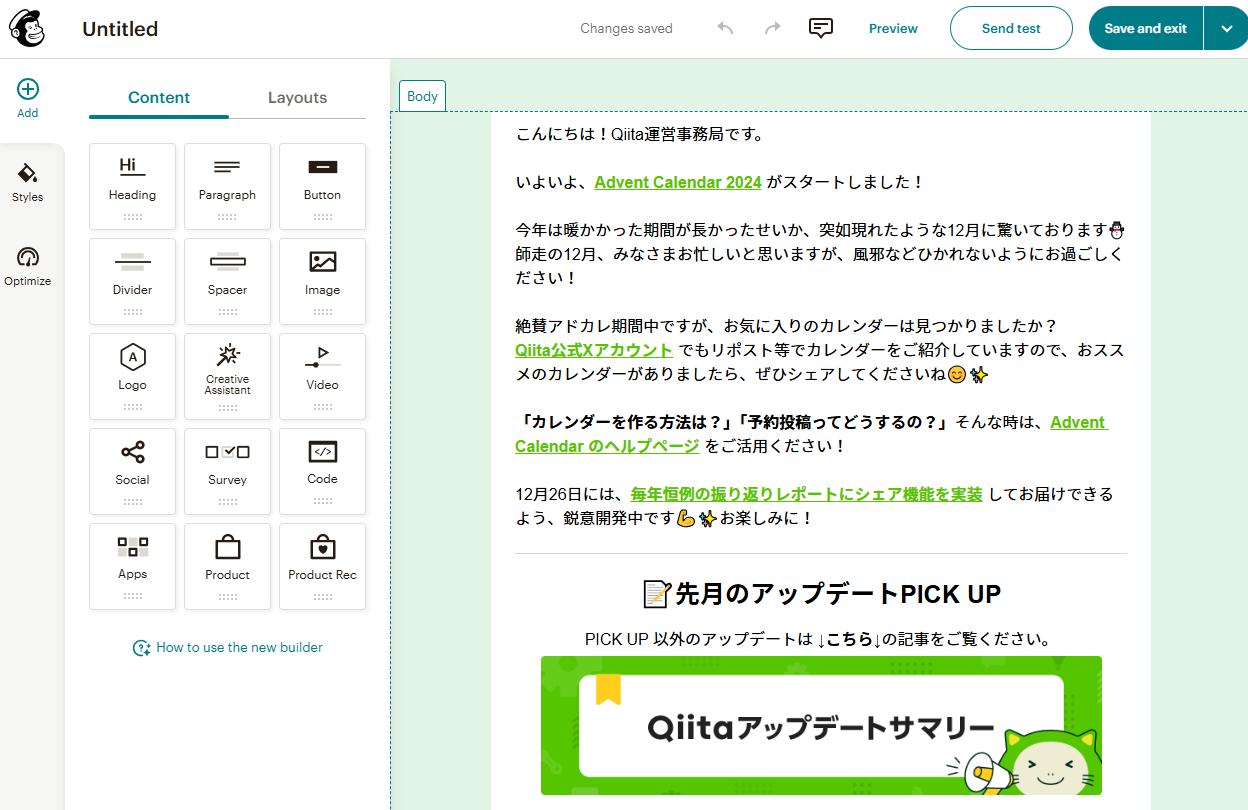Select the Product Rec content block
This screenshot has height=810, width=1248.
[x=322, y=566]
